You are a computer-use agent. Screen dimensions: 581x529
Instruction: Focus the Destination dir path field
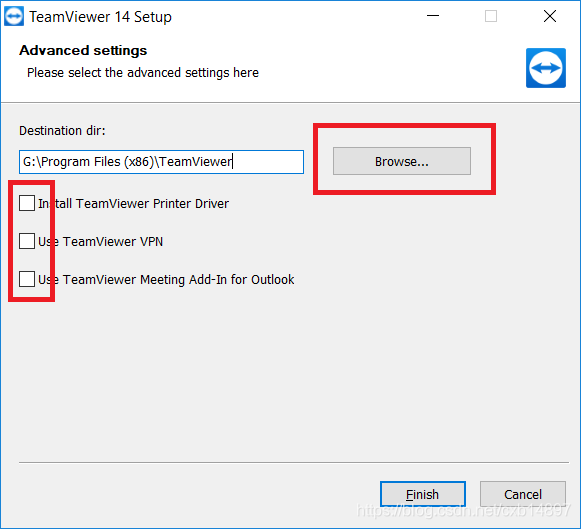click(x=161, y=162)
